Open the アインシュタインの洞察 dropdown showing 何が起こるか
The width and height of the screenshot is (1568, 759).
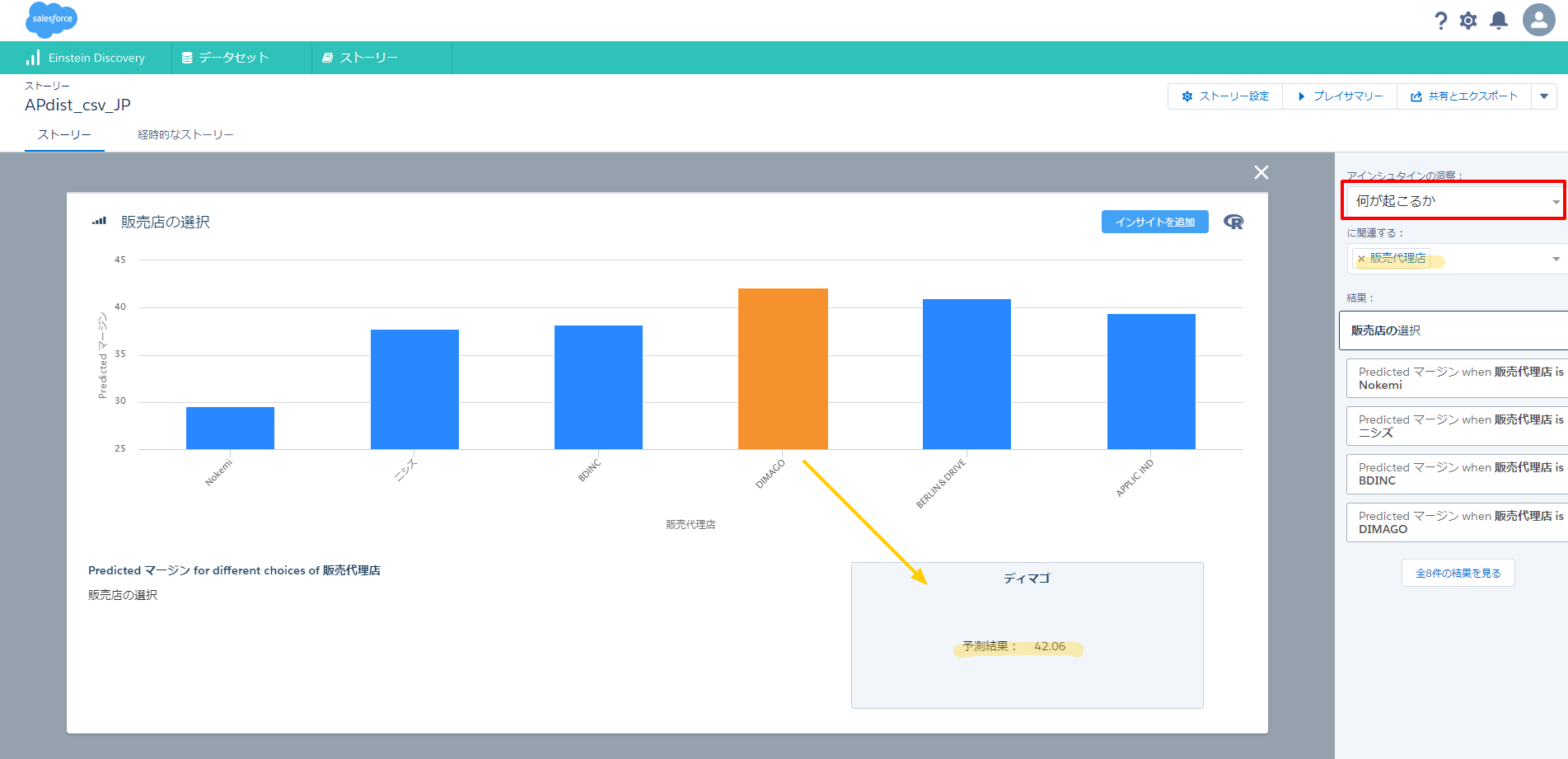(x=1453, y=201)
